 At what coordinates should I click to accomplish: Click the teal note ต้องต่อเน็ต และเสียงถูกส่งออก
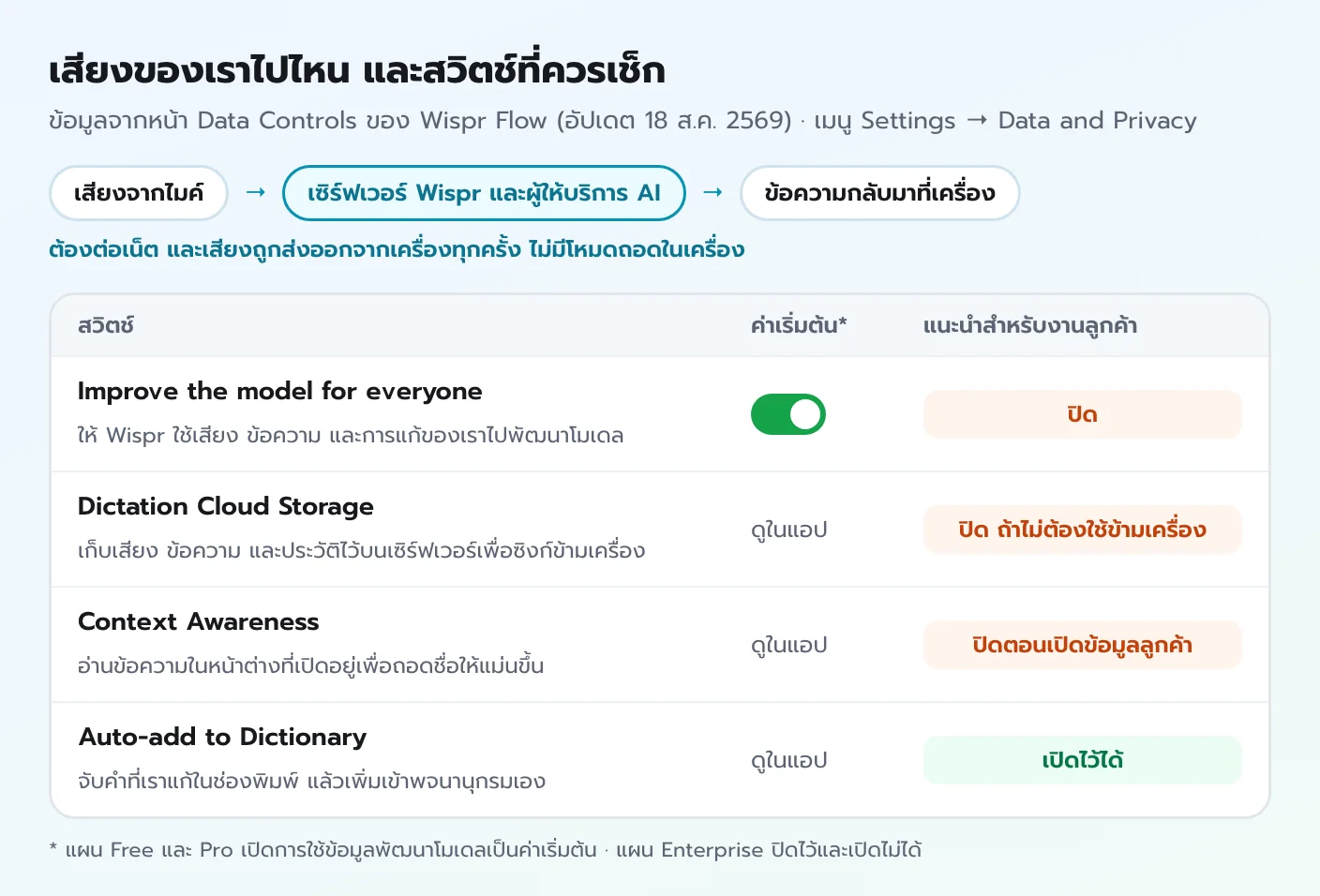[397, 249]
